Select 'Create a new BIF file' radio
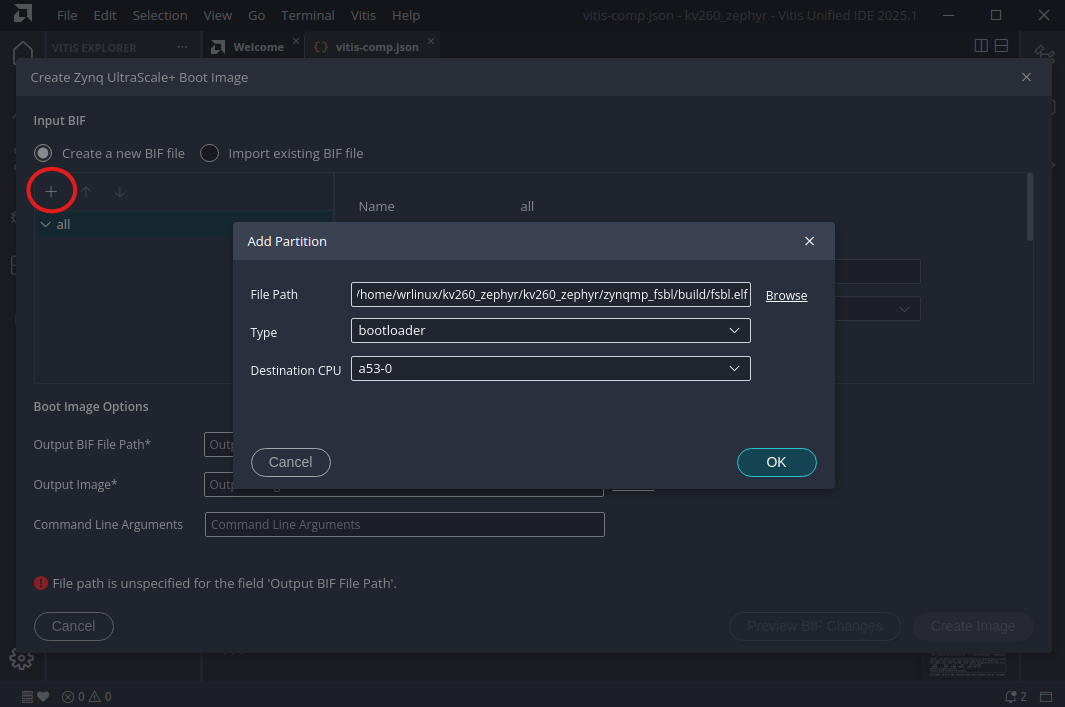Image resolution: width=1065 pixels, height=707 pixels. click(43, 153)
